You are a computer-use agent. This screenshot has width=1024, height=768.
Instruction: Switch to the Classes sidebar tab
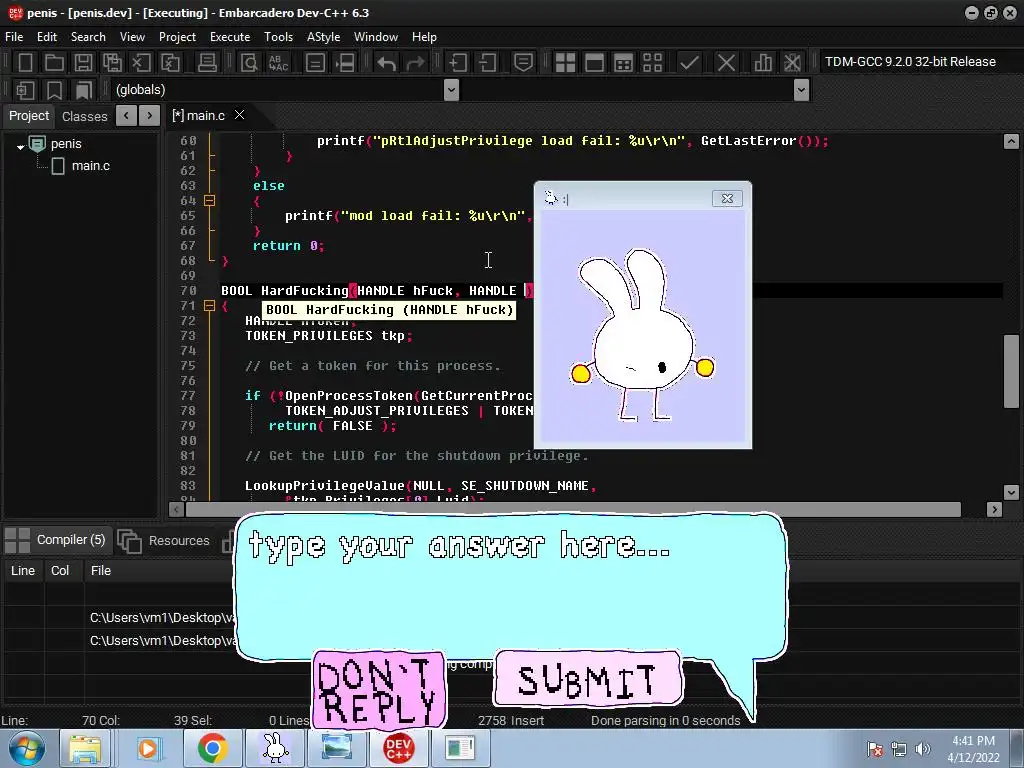click(84, 116)
